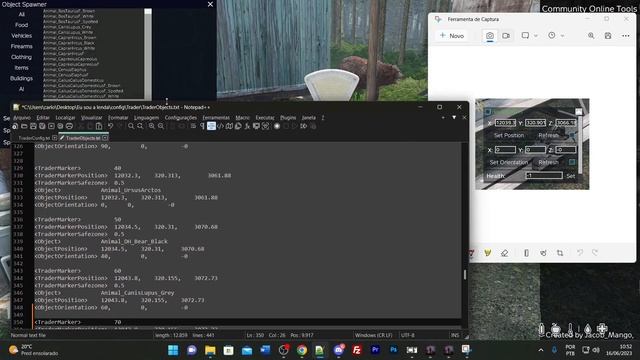Click the Save All toolbar icon
This screenshot has width=640, height=360.
click(42, 126)
